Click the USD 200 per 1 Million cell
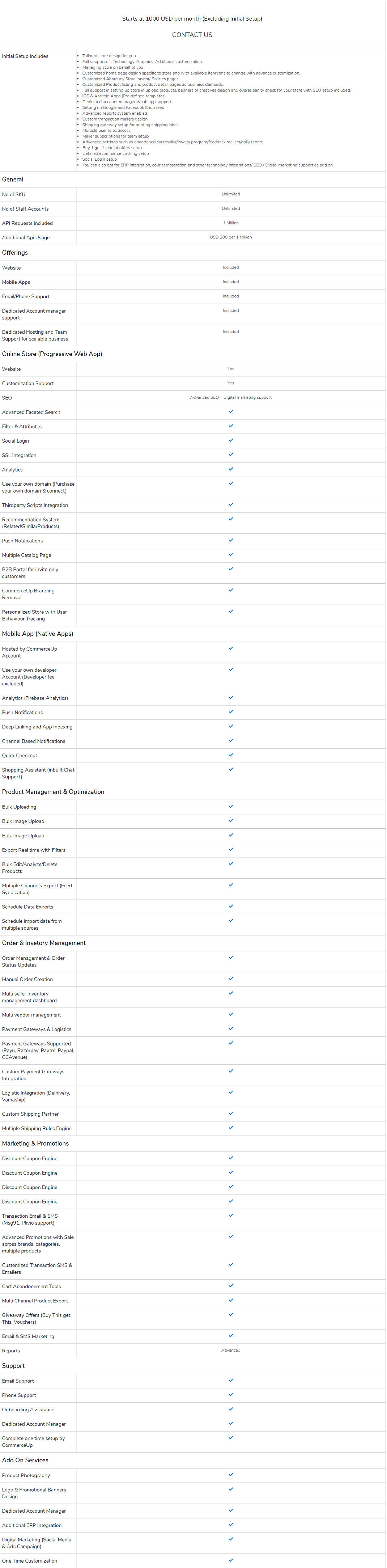Viewport: 387px width, 1568px height. point(231,237)
